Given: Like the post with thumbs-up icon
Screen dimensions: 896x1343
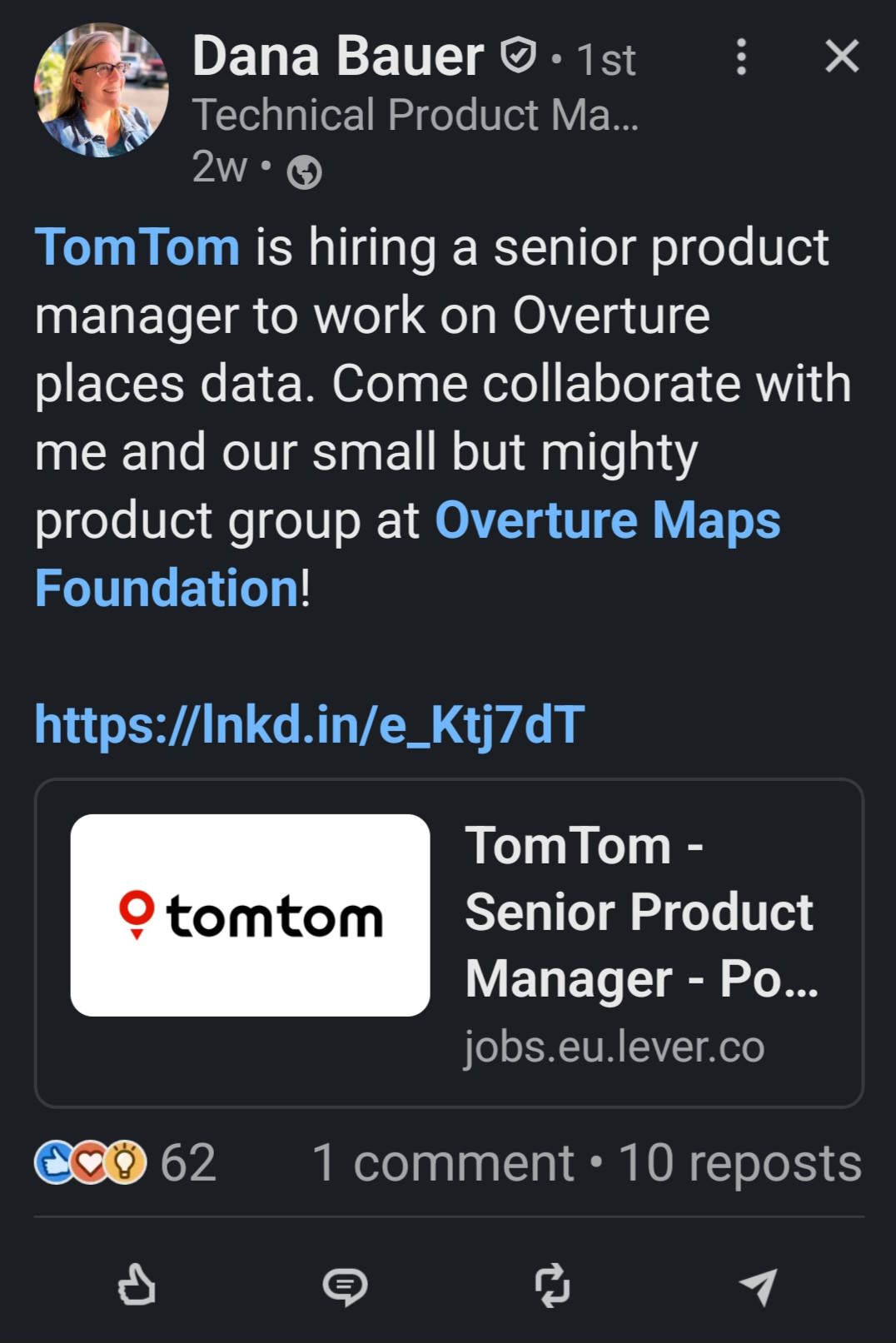Looking at the screenshot, I should click(x=137, y=1285).
